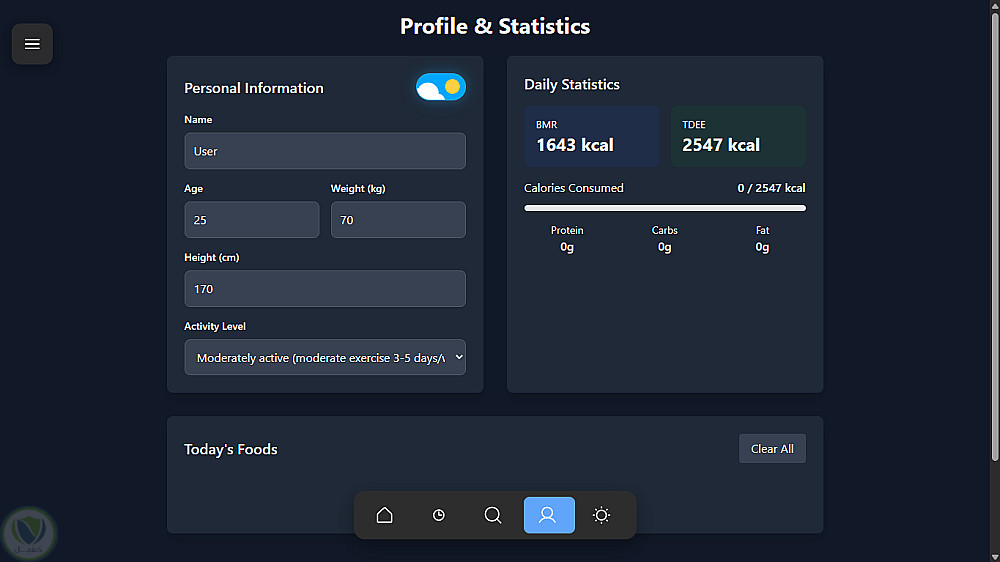Focus the Name input field
The width and height of the screenshot is (1000, 562).
pos(325,151)
